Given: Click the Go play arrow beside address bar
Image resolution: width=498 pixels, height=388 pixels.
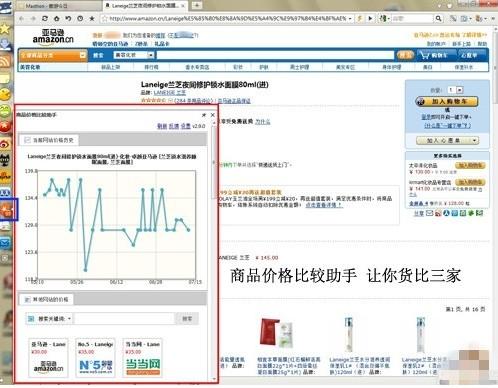Looking at the screenshot, I should pyautogui.click(x=370, y=19).
